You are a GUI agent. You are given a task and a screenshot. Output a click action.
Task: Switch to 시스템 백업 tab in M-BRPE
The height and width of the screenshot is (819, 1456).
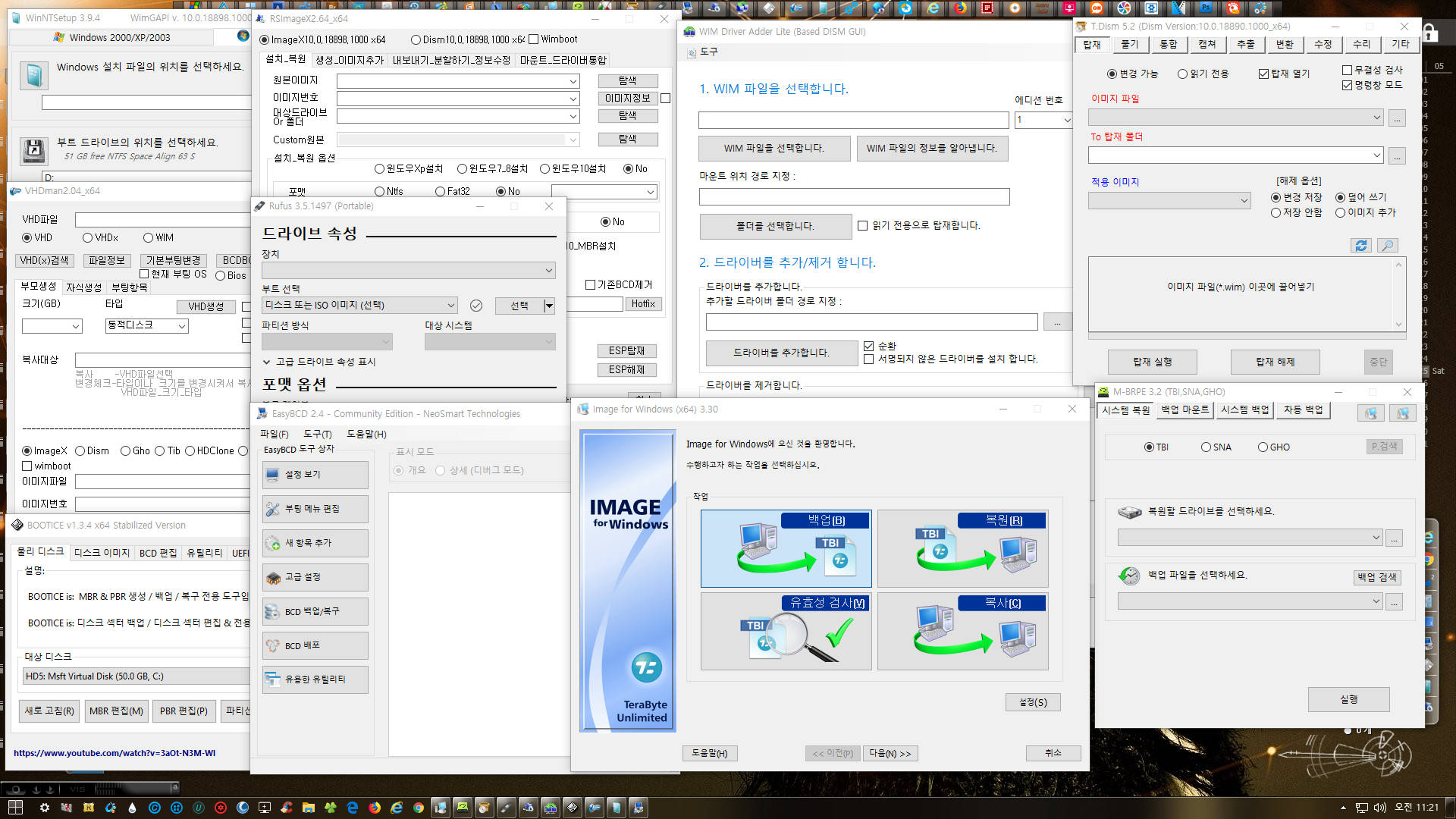[1244, 410]
